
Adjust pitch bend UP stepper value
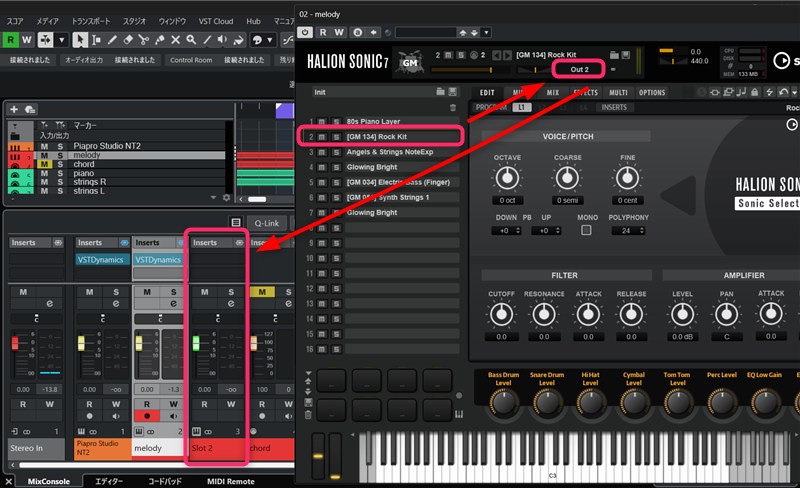tap(558, 231)
